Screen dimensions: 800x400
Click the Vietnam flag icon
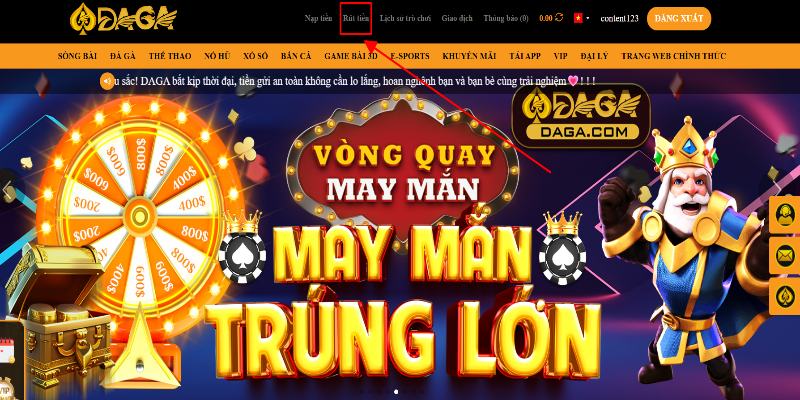[578, 18]
